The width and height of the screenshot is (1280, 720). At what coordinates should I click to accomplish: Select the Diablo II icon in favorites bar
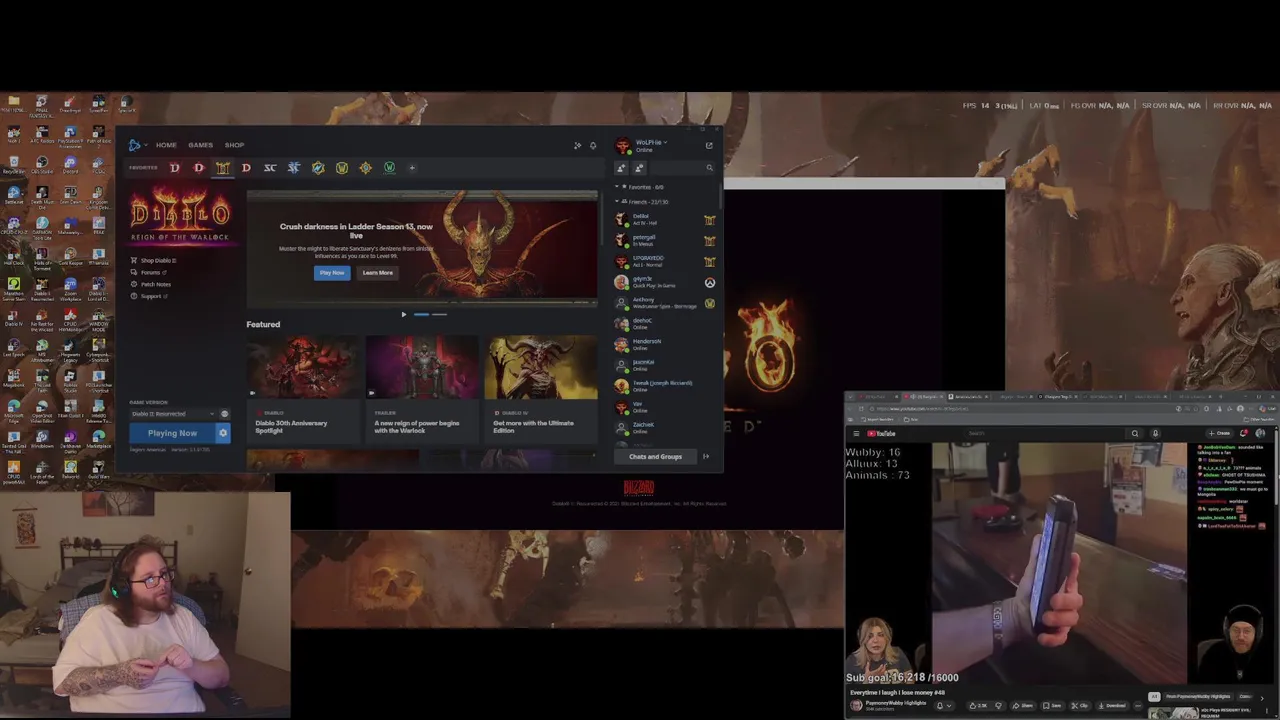pyautogui.click(x=222, y=168)
